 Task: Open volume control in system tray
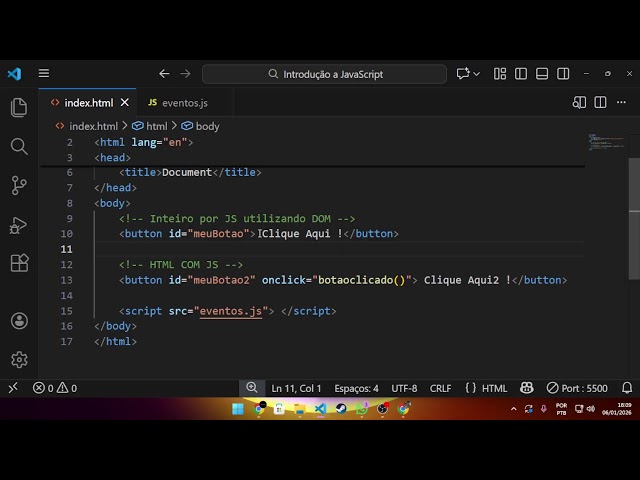click(x=591, y=409)
